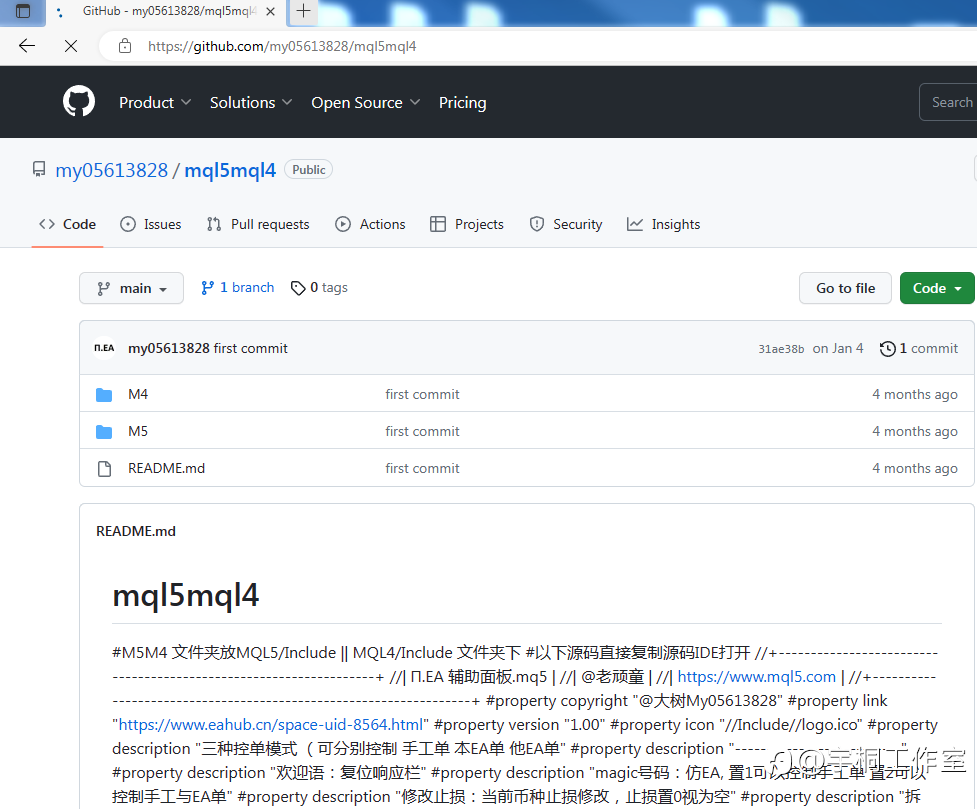977x809 pixels.
Task: Open the eahub.cn space-uid-8564 link
Action: point(270,724)
